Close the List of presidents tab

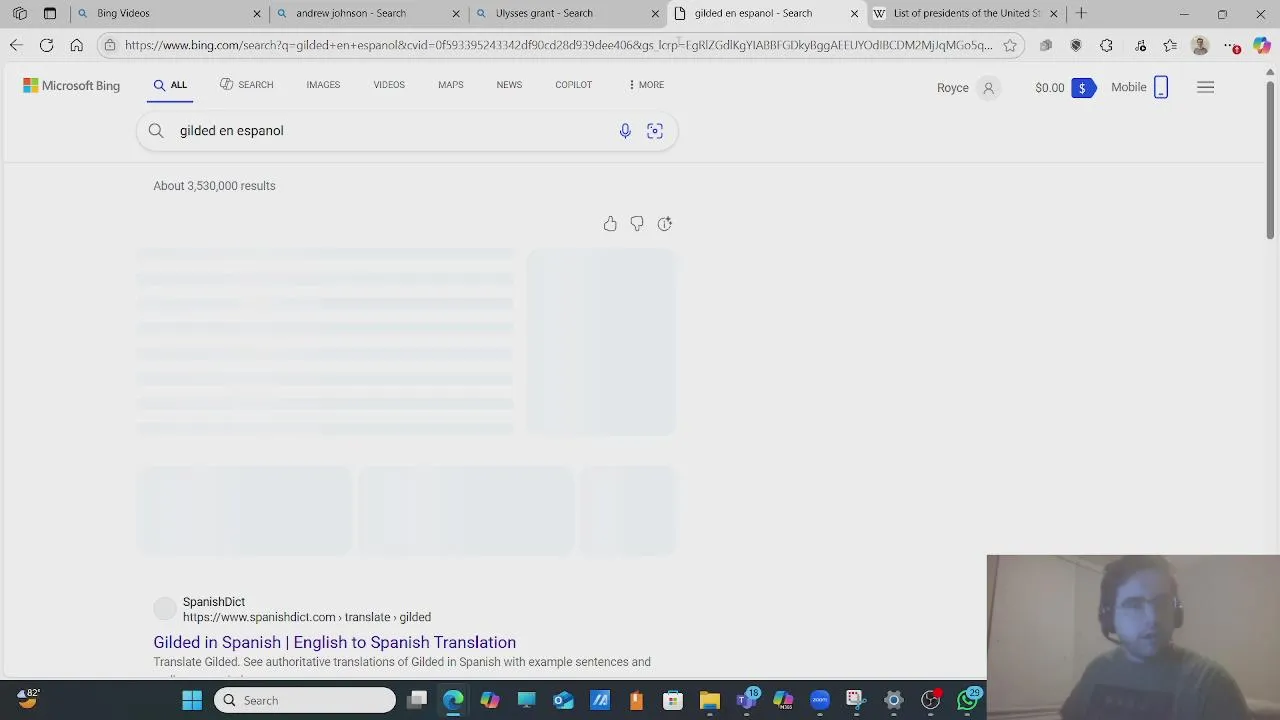coord(1053,13)
